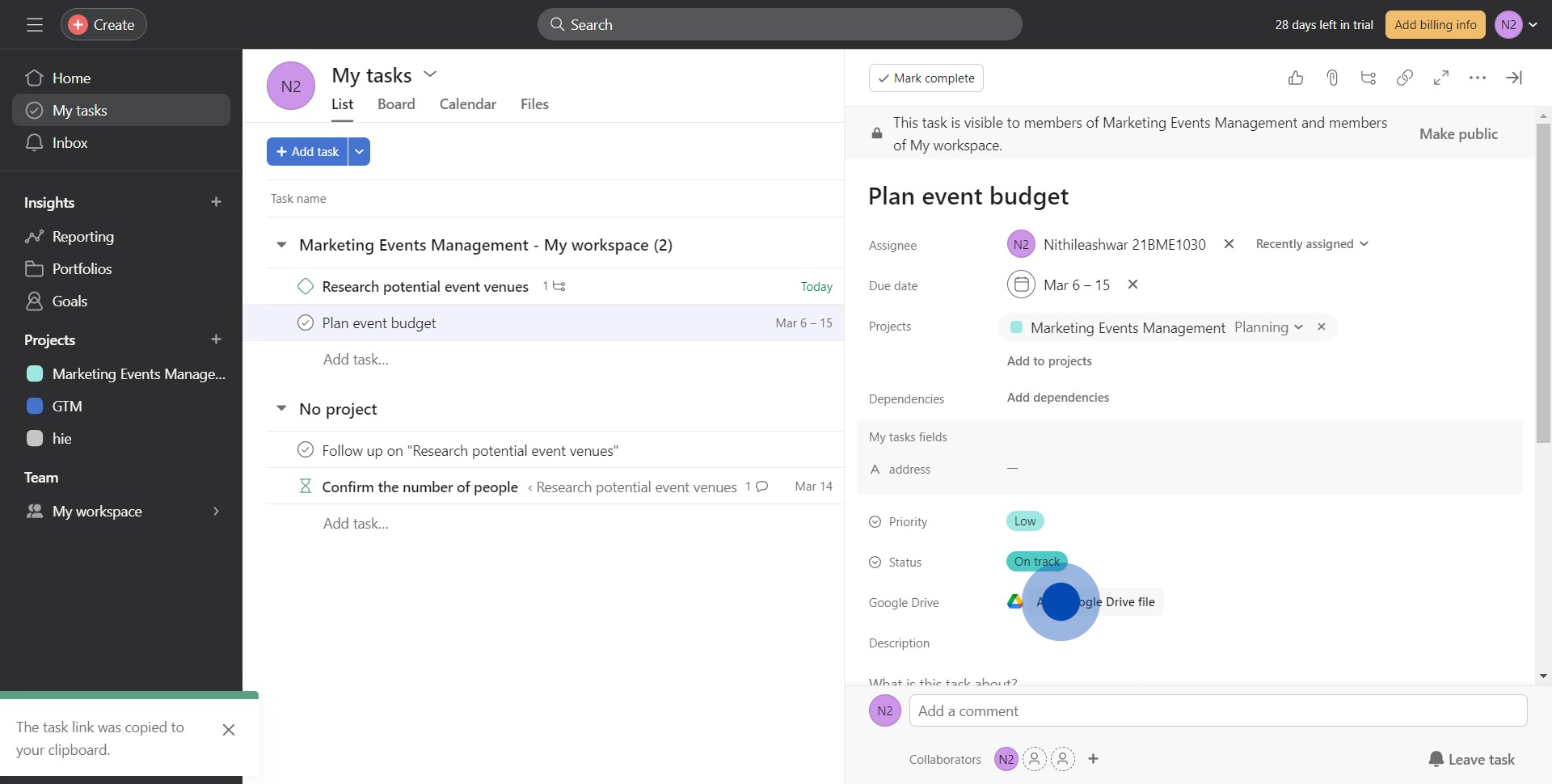Switch to the Files tab
1552x784 pixels.
[x=534, y=104]
